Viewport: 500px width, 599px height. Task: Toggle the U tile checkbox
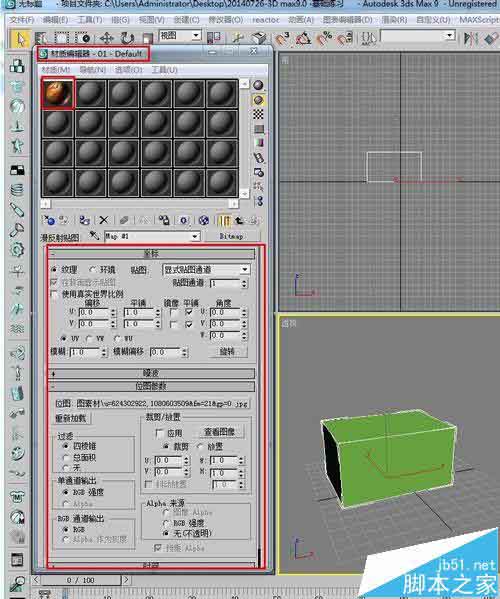click(189, 312)
